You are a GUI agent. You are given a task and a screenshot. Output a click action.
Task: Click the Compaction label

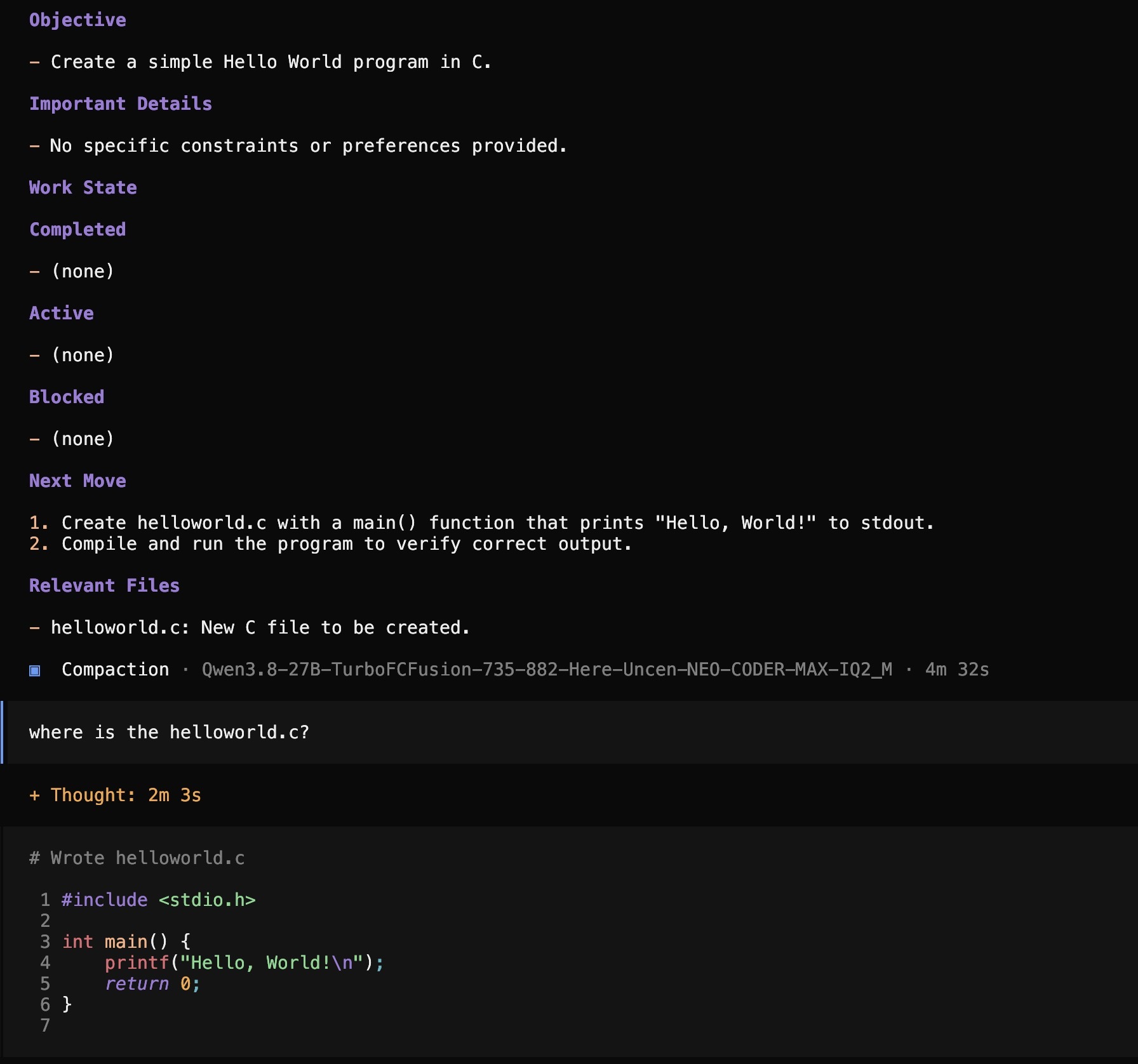coord(116,670)
